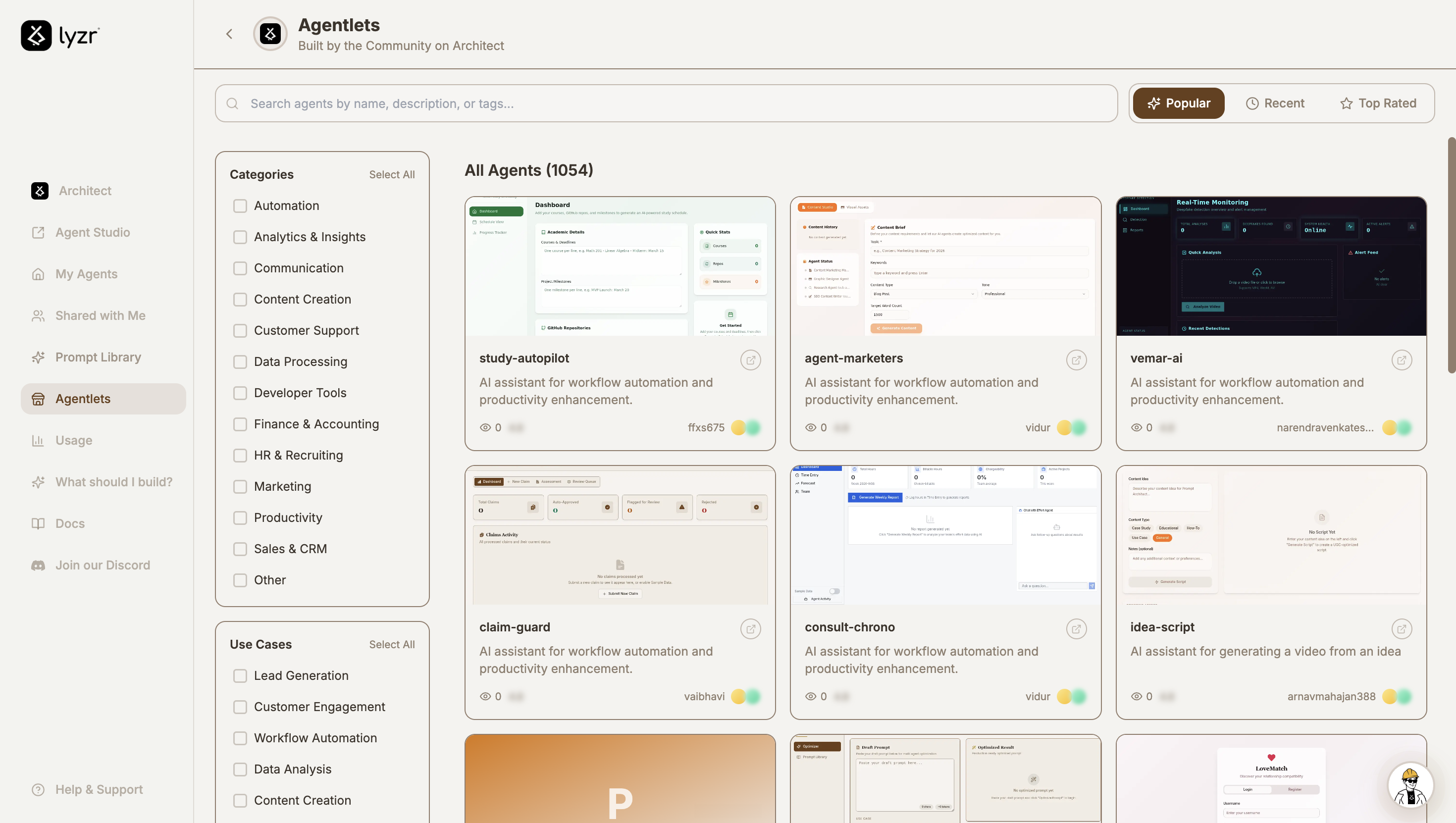Viewport: 1456px width, 823px height.
Task: Select All in Categories panel
Action: [x=392, y=175]
